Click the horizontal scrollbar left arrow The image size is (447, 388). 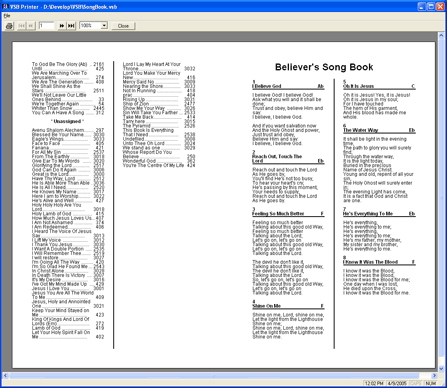[5, 376]
